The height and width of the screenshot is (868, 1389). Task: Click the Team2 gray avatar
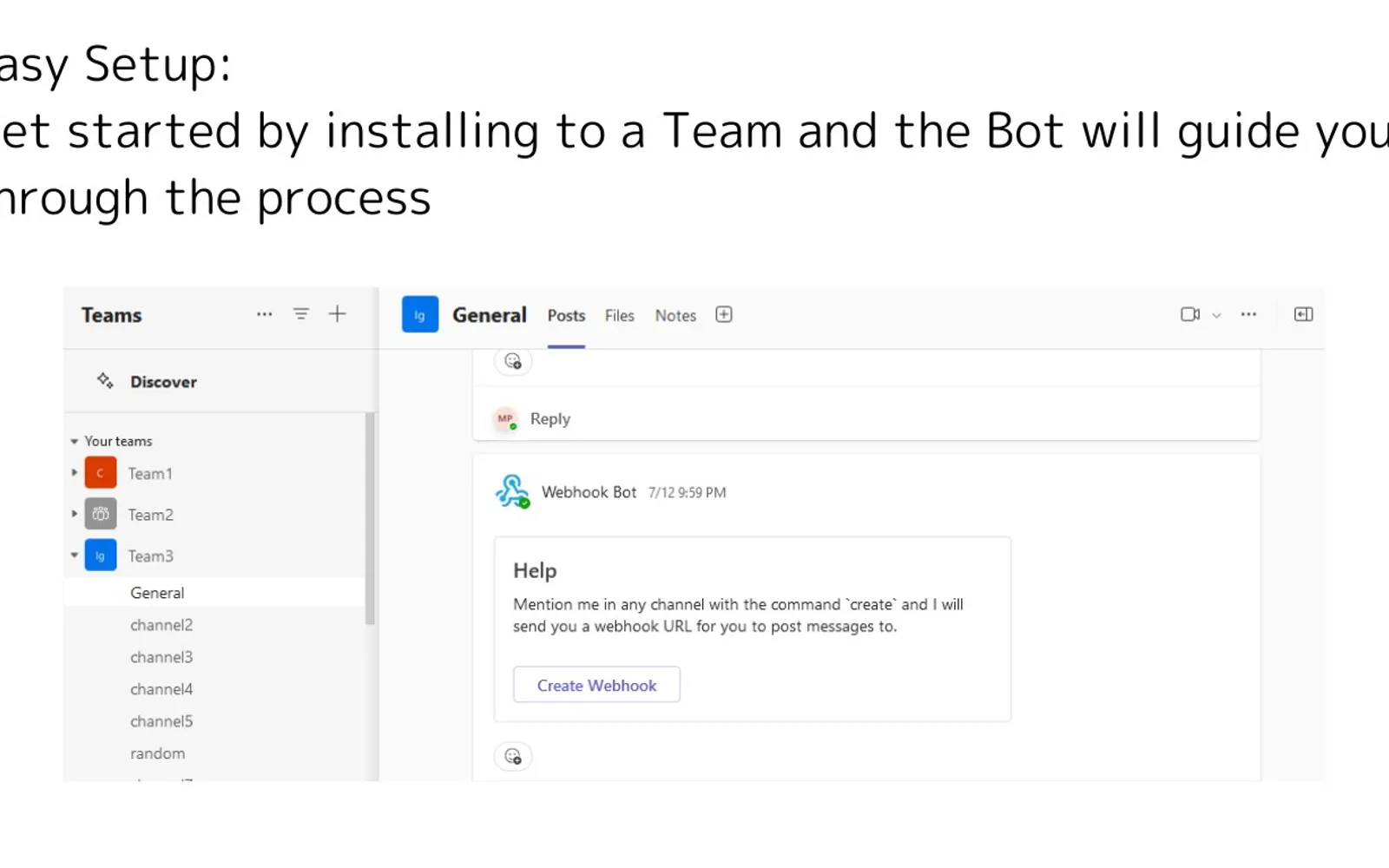tap(101, 514)
